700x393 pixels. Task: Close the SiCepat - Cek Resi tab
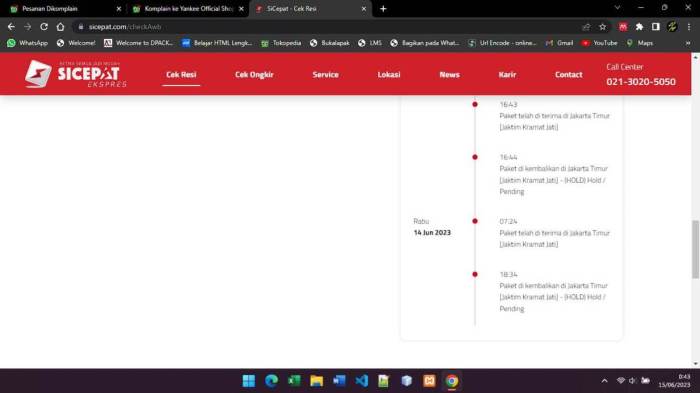click(364, 8)
